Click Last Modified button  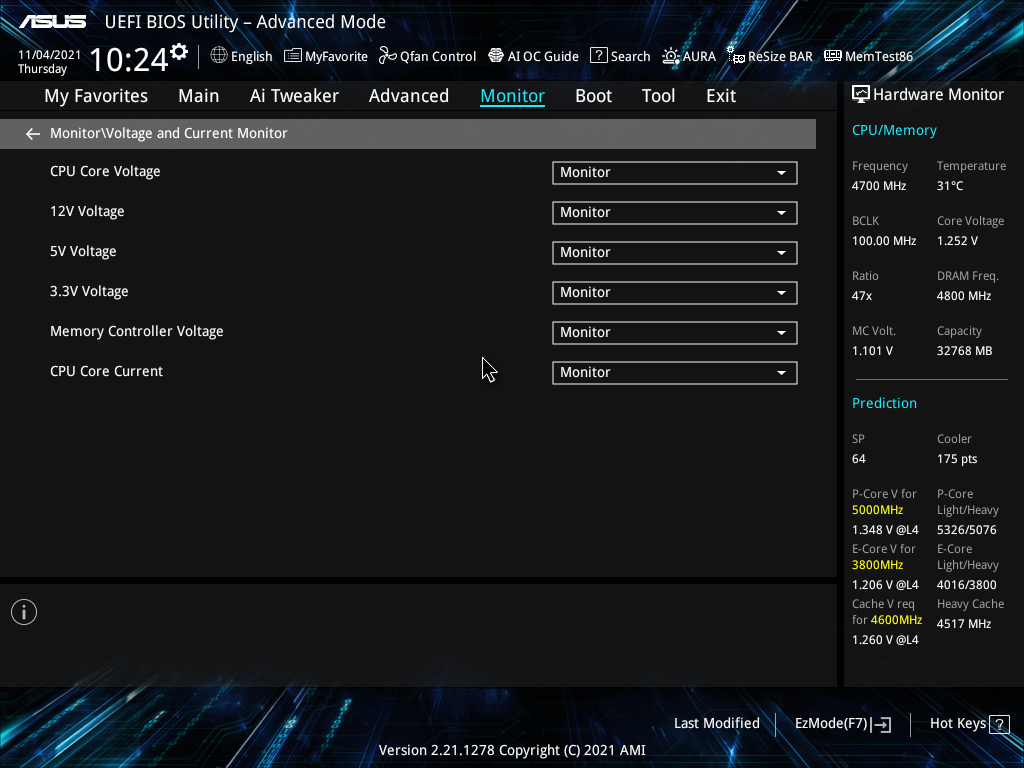click(716, 723)
